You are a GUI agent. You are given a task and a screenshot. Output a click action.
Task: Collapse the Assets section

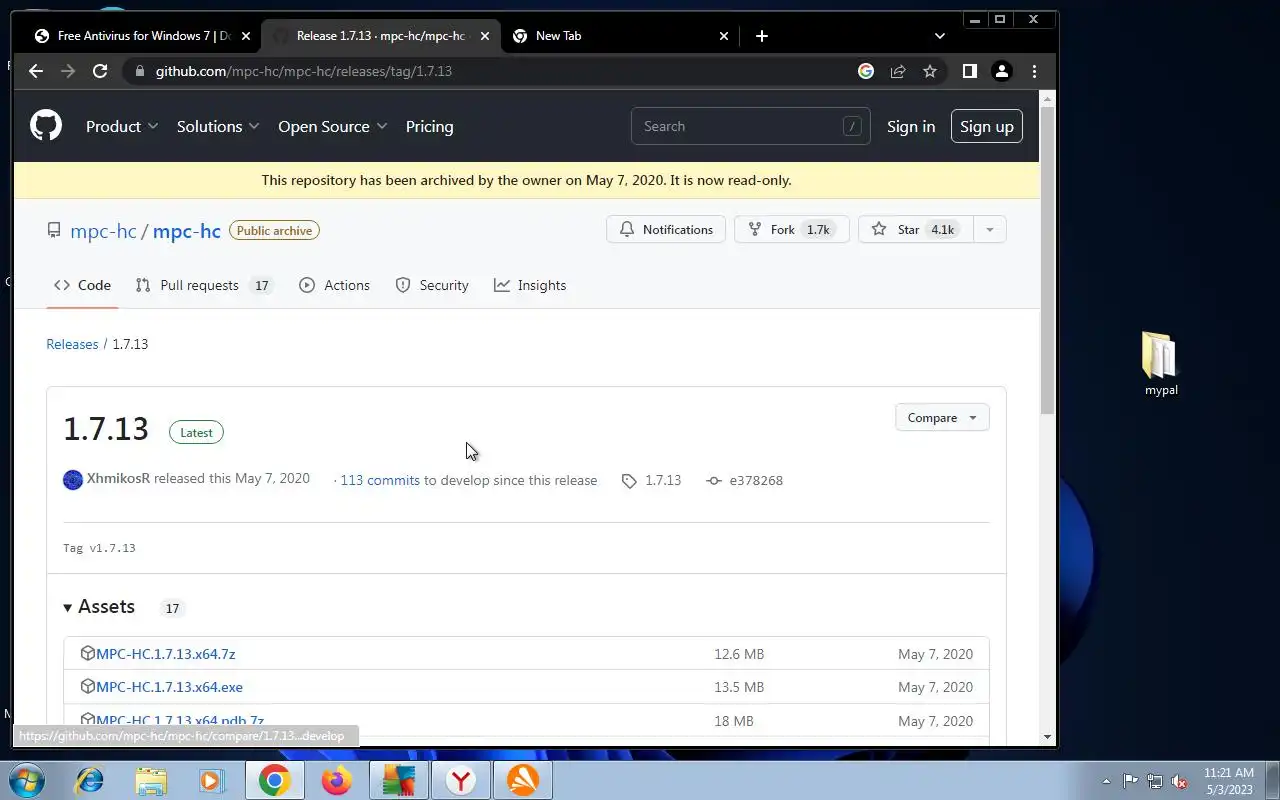98,607
